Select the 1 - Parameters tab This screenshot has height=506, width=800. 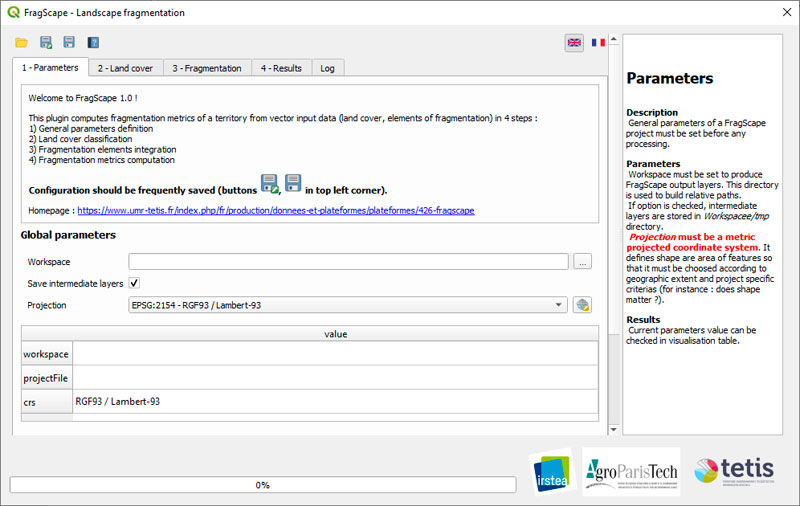50,68
